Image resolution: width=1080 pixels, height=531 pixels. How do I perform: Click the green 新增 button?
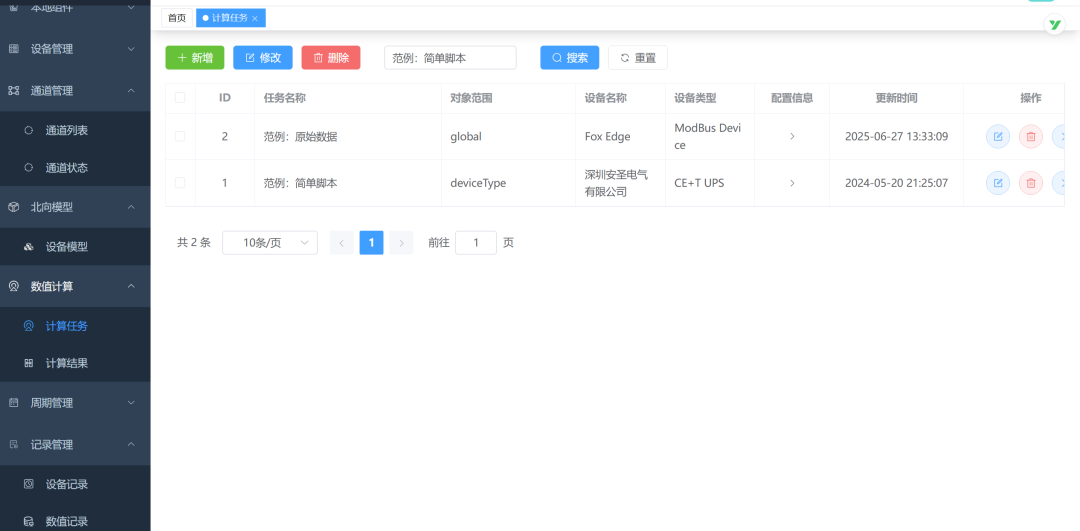(x=195, y=58)
